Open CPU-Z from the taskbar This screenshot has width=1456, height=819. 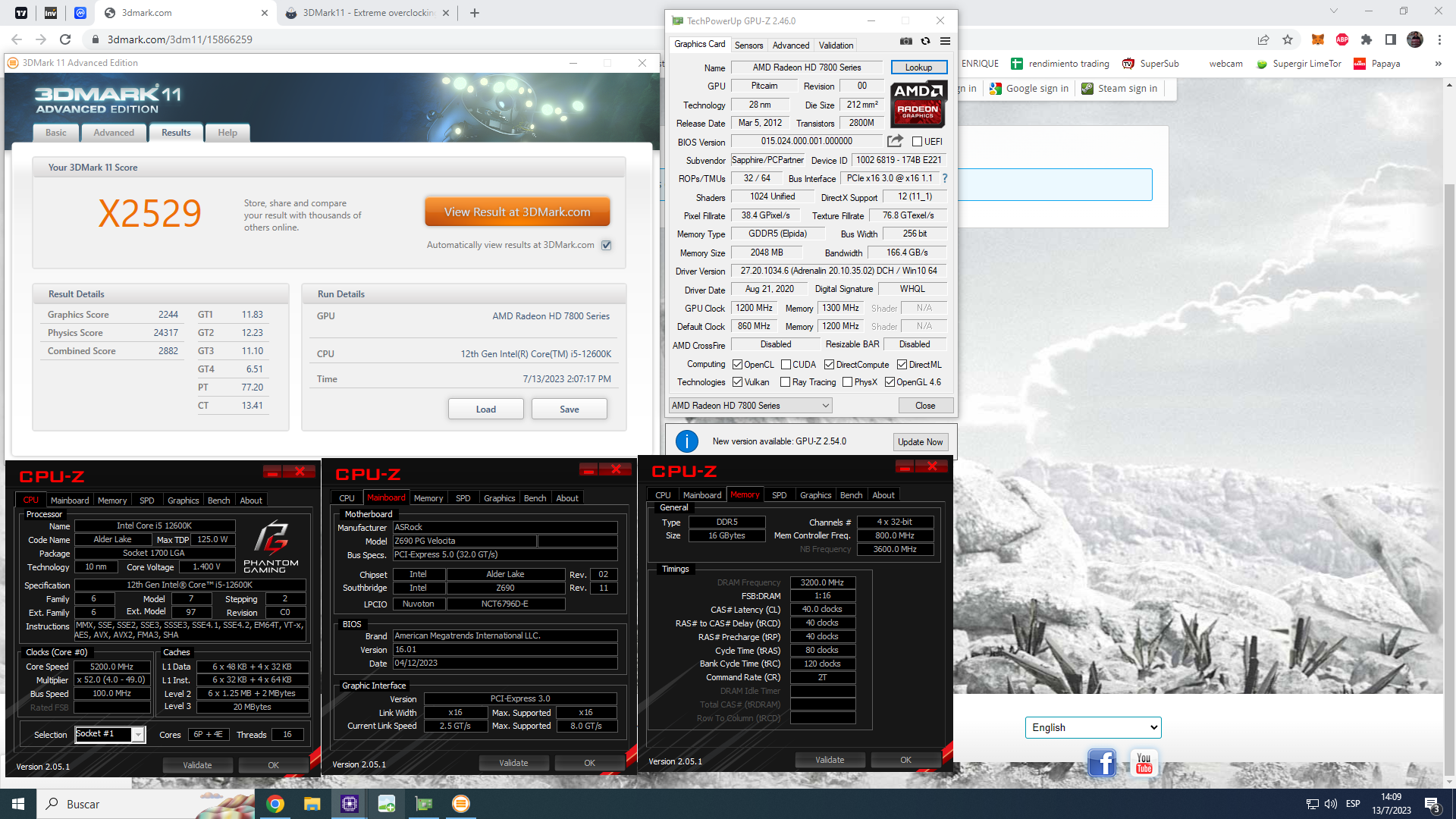350,804
